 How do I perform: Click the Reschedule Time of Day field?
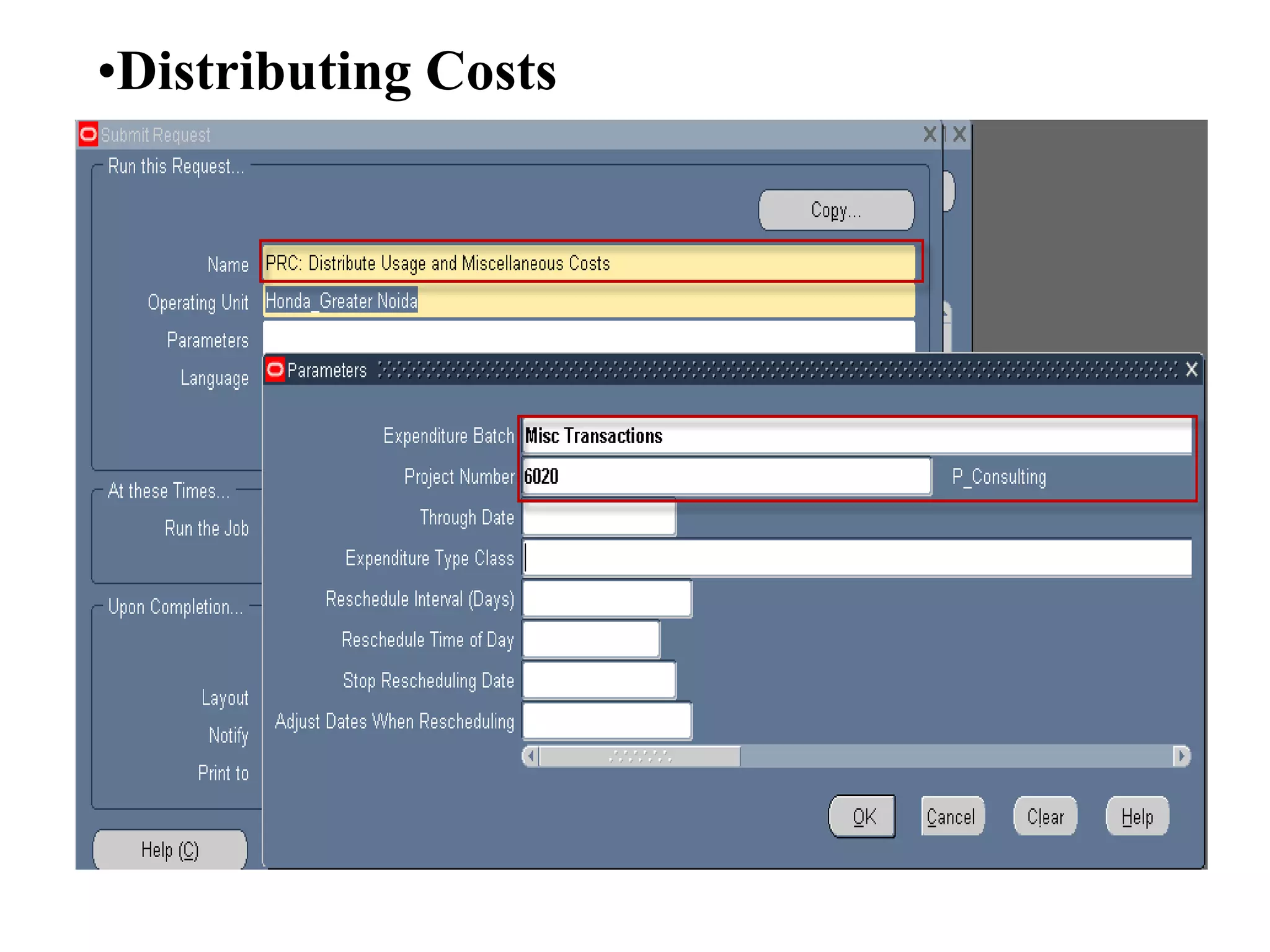point(592,640)
